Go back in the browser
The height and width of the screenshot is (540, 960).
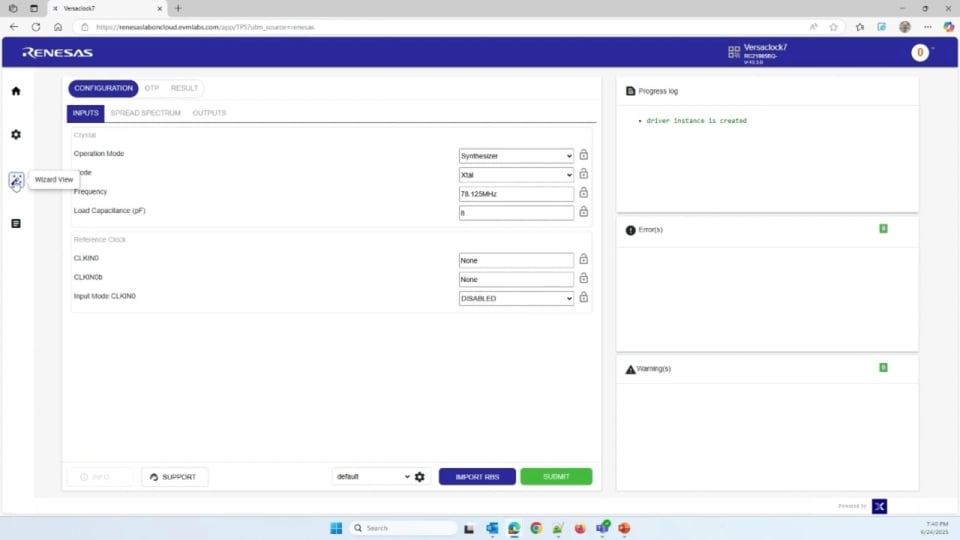pos(14,27)
